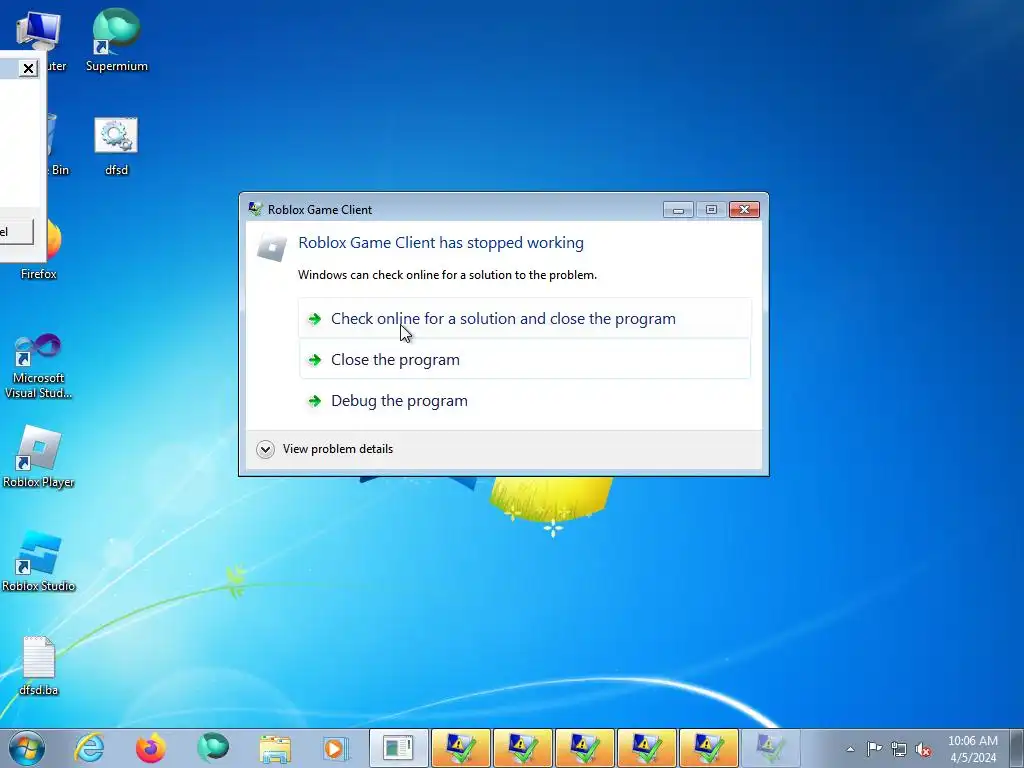The image size is (1024, 768).
Task: Click "Roblox Game Client has stopped working" heading
Action: point(441,243)
